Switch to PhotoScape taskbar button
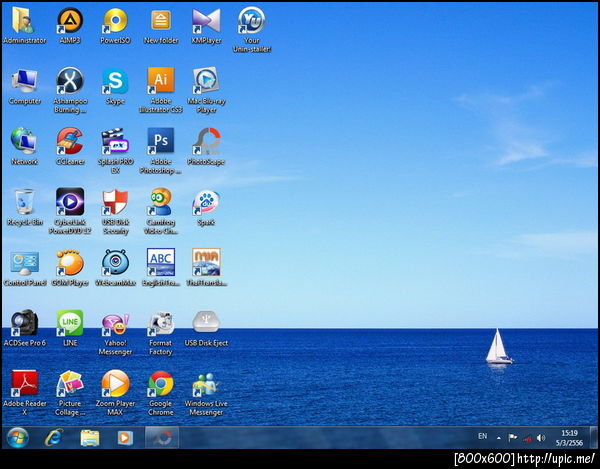 point(162,437)
